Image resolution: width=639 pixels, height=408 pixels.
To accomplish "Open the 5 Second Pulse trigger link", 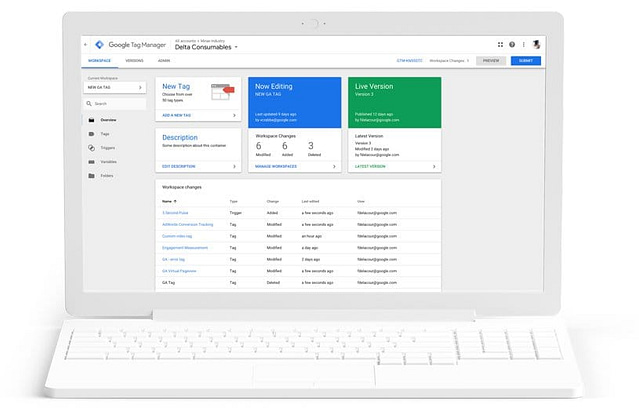I will pos(175,213).
